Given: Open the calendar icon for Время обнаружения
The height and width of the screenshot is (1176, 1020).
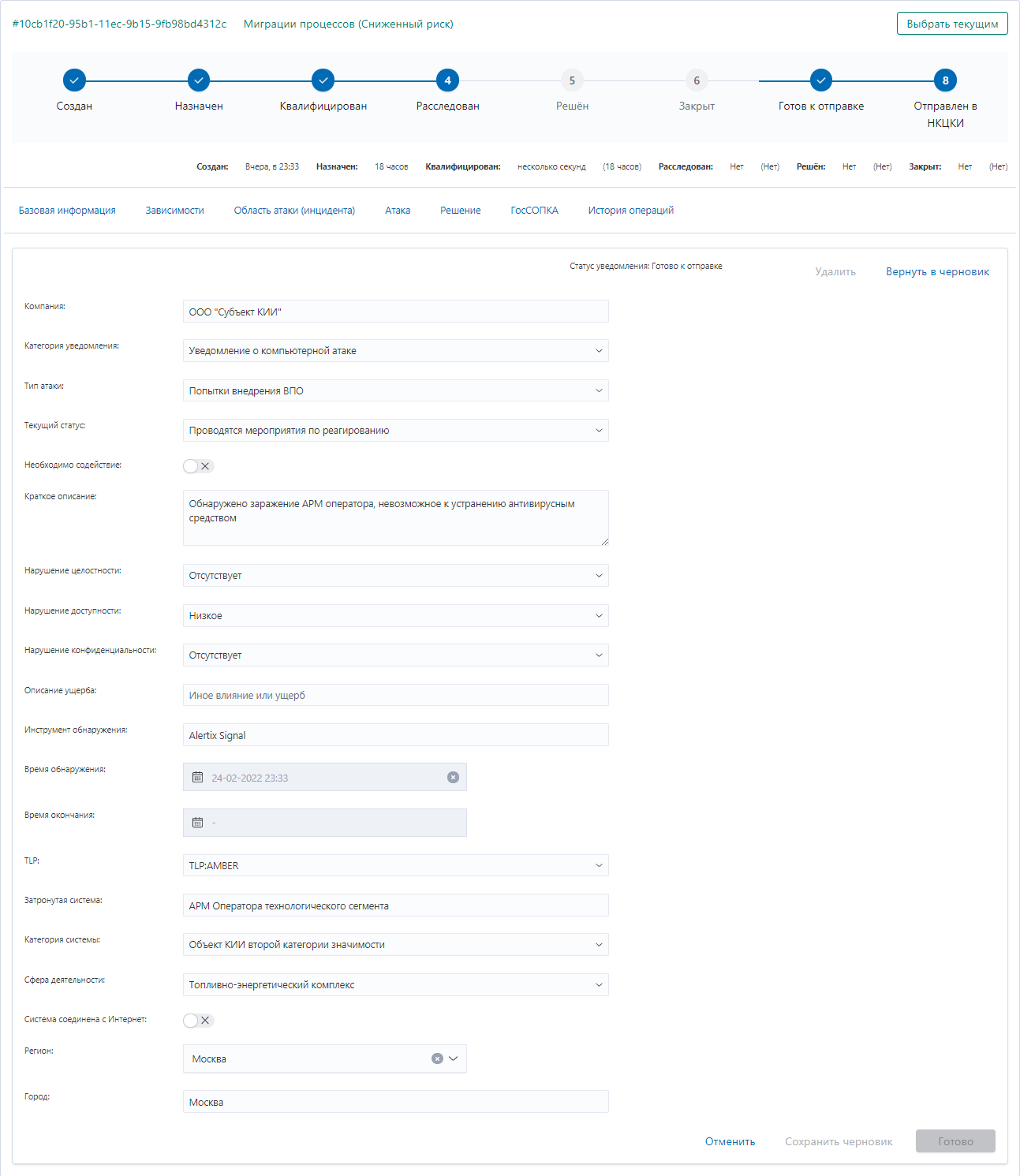Looking at the screenshot, I should 198,777.
